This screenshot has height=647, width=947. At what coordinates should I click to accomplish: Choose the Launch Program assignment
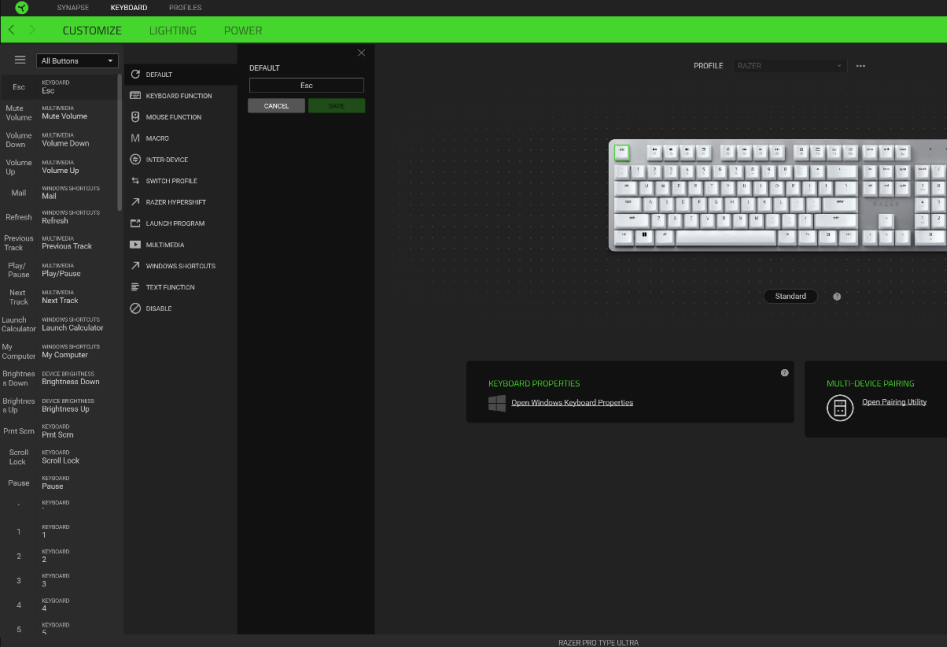[x=176, y=223]
